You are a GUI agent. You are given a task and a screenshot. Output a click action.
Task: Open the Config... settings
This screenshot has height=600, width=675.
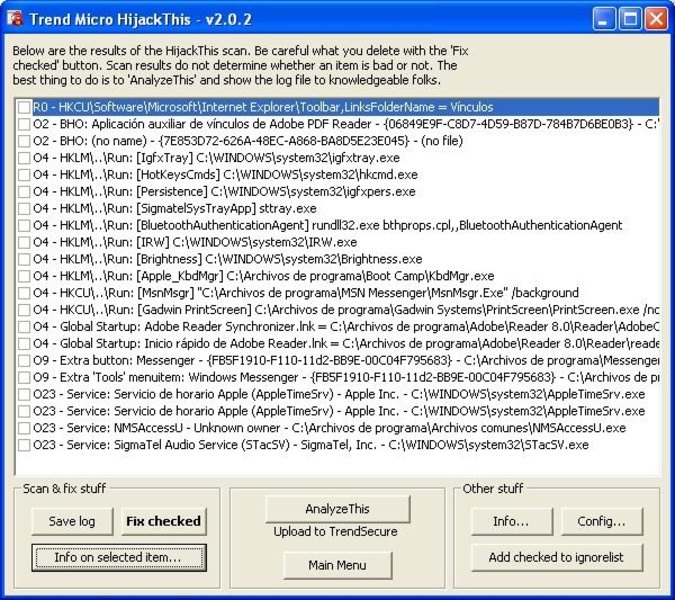click(601, 521)
